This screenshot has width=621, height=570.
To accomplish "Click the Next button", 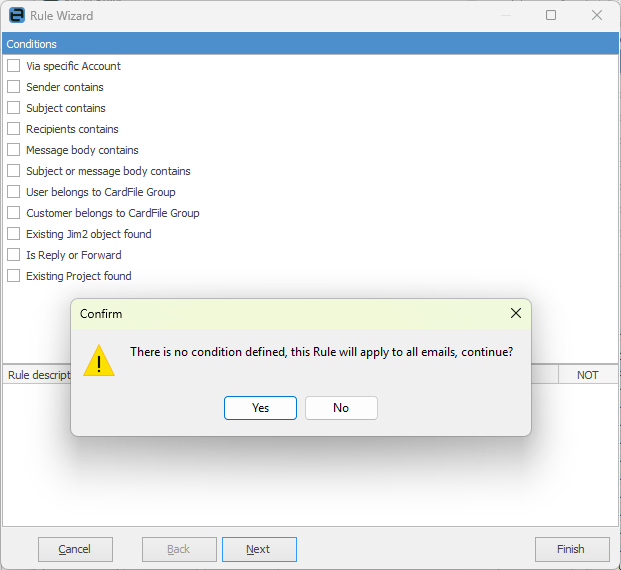I will 259,549.
